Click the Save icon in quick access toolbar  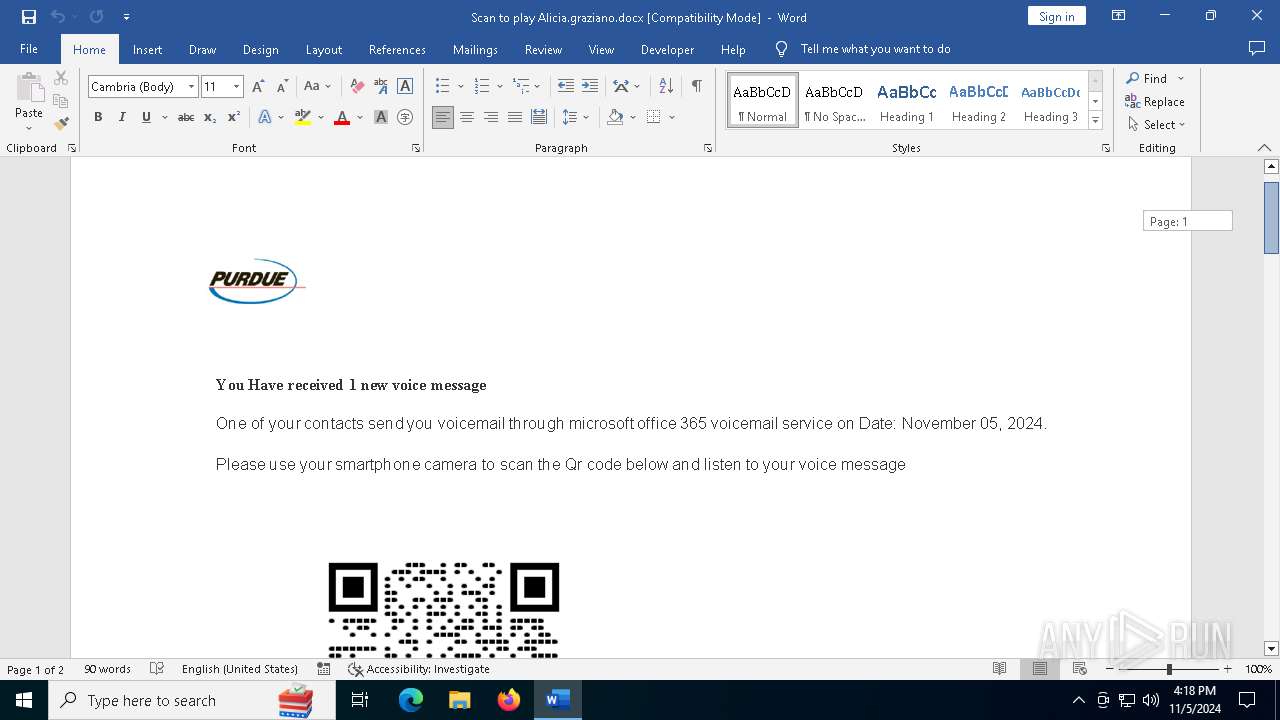[29, 17]
